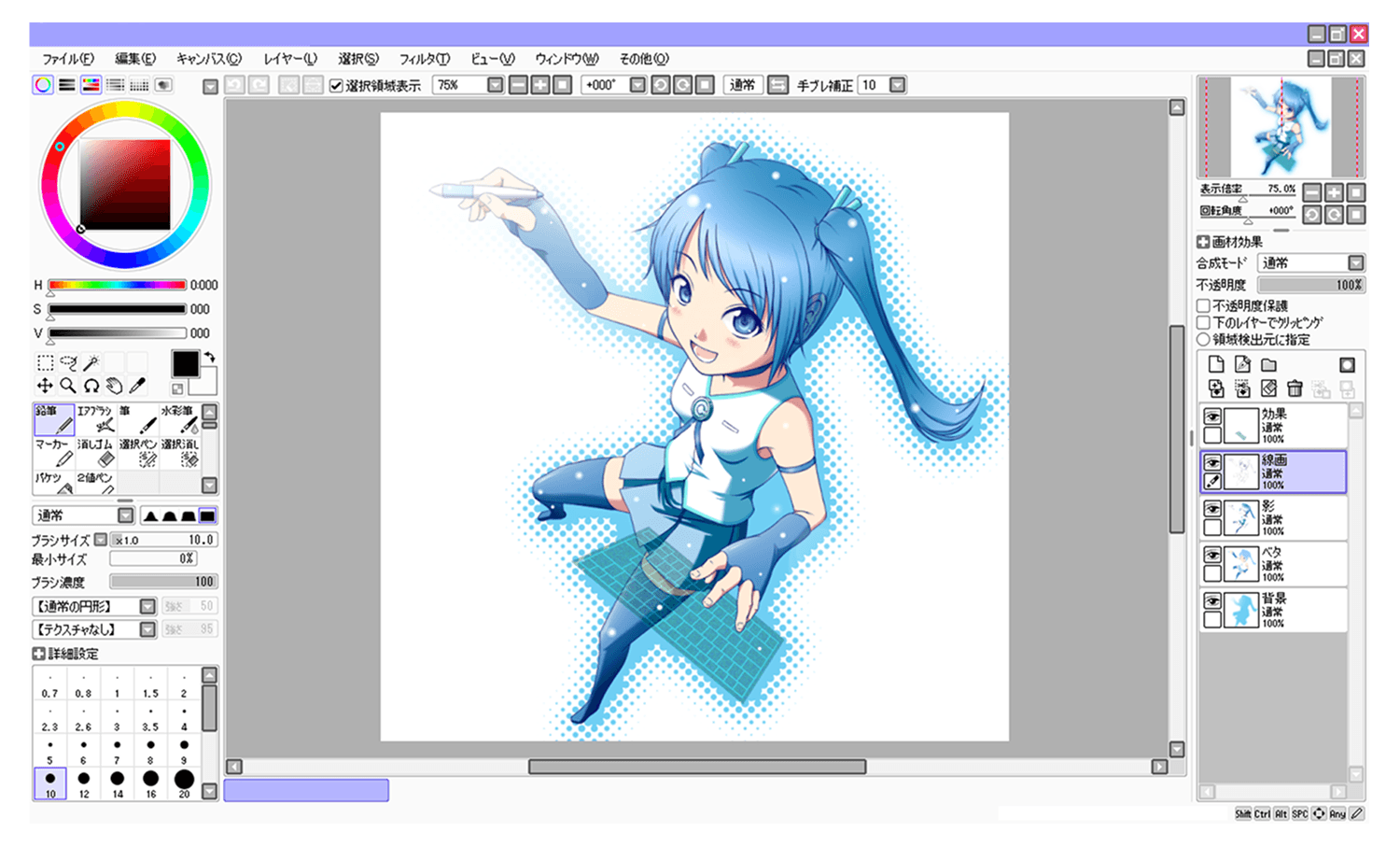
Task: Select the 10 brush size preset
Action: pyautogui.click(x=50, y=783)
